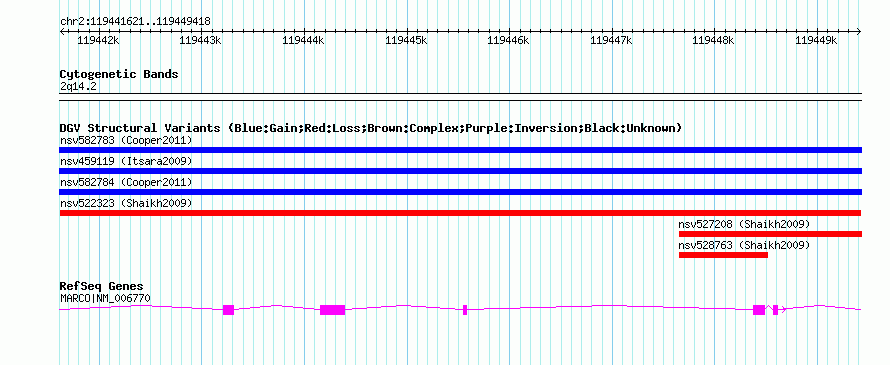890x365 pixels.
Task: Click the chr2:119441621..119449418 coordinate label
Action: [135, 22]
